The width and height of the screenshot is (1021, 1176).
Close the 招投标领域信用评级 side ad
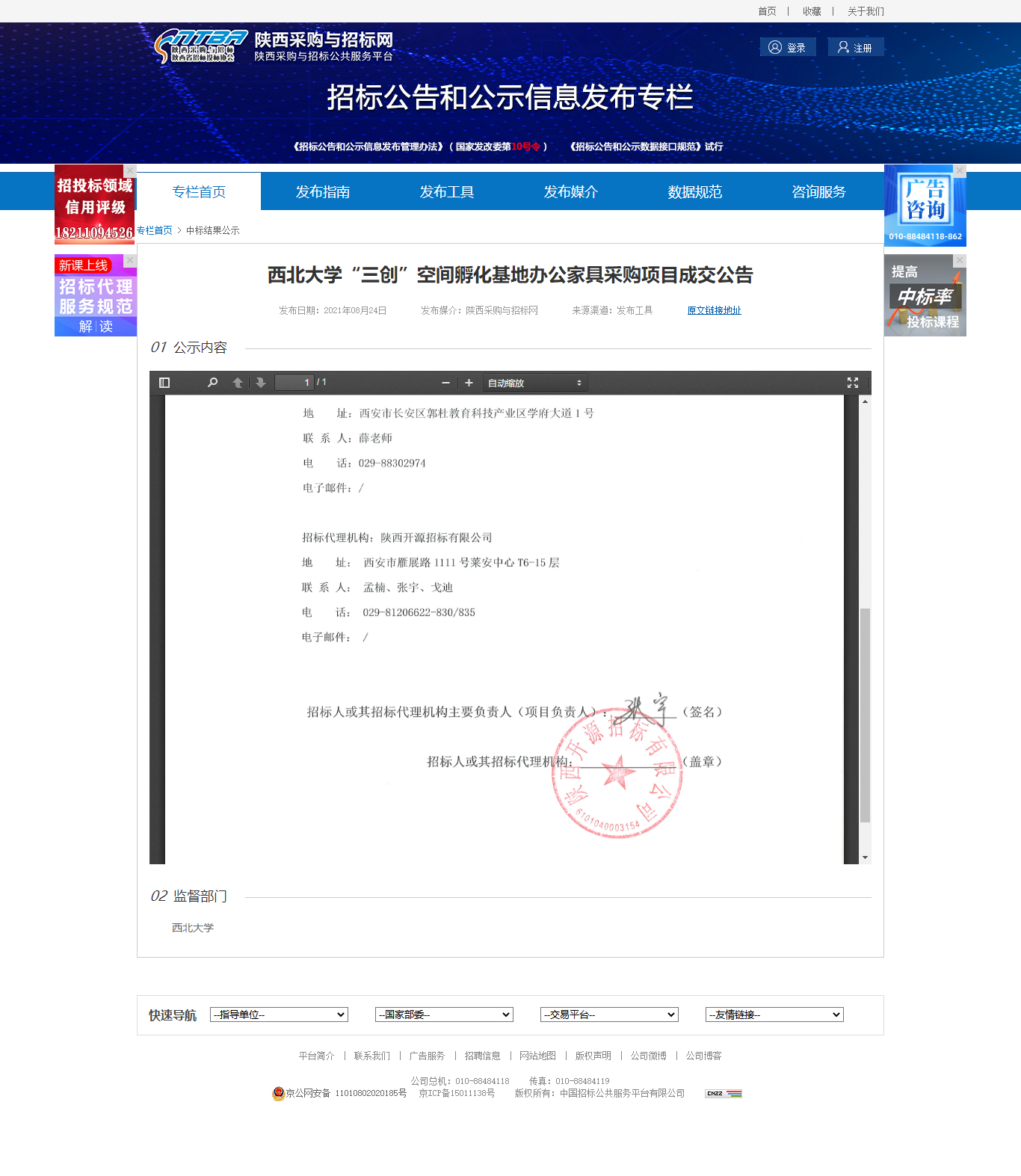pyautogui.click(x=130, y=170)
